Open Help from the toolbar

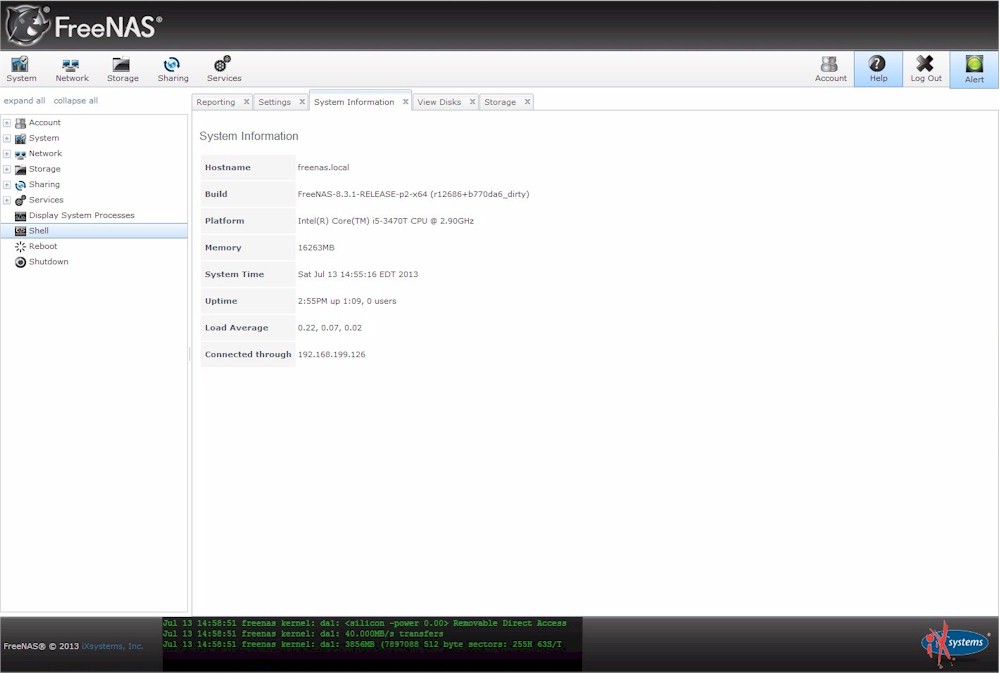pyautogui.click(x=878, y=69)
